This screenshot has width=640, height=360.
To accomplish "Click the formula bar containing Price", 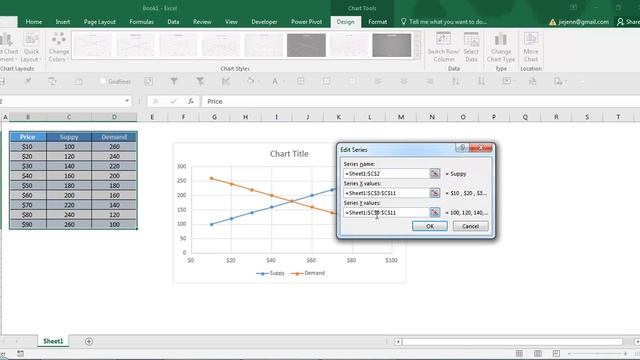I will pyautogui.click(x=421, y=101).
